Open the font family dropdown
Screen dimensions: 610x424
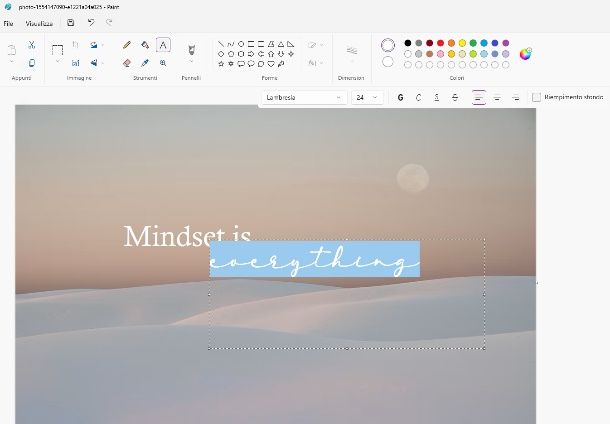click(x=304, y=98)
